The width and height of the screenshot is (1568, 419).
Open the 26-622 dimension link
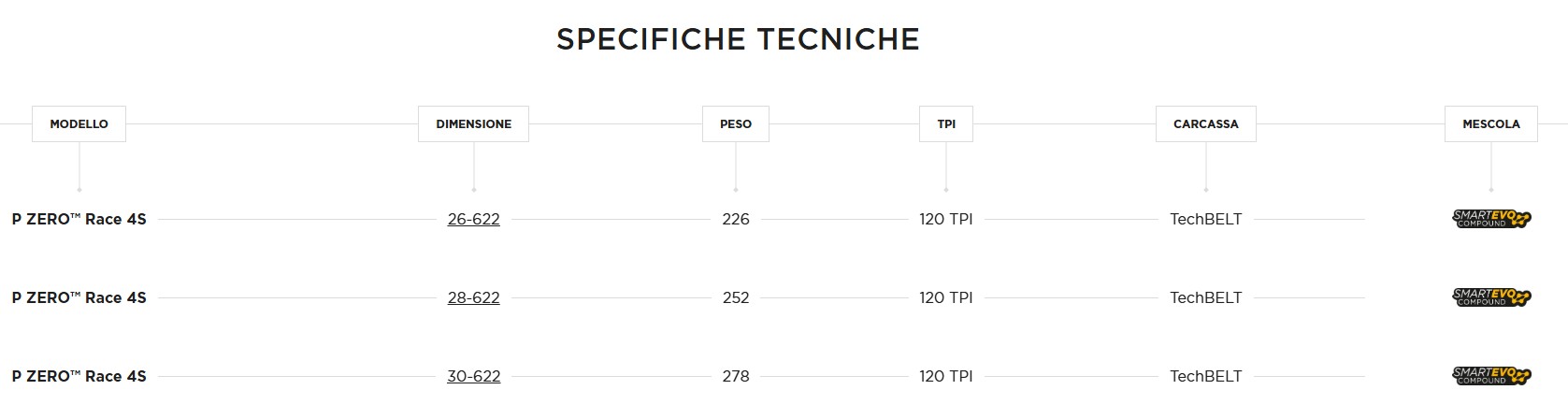click(x=473, y=219)
